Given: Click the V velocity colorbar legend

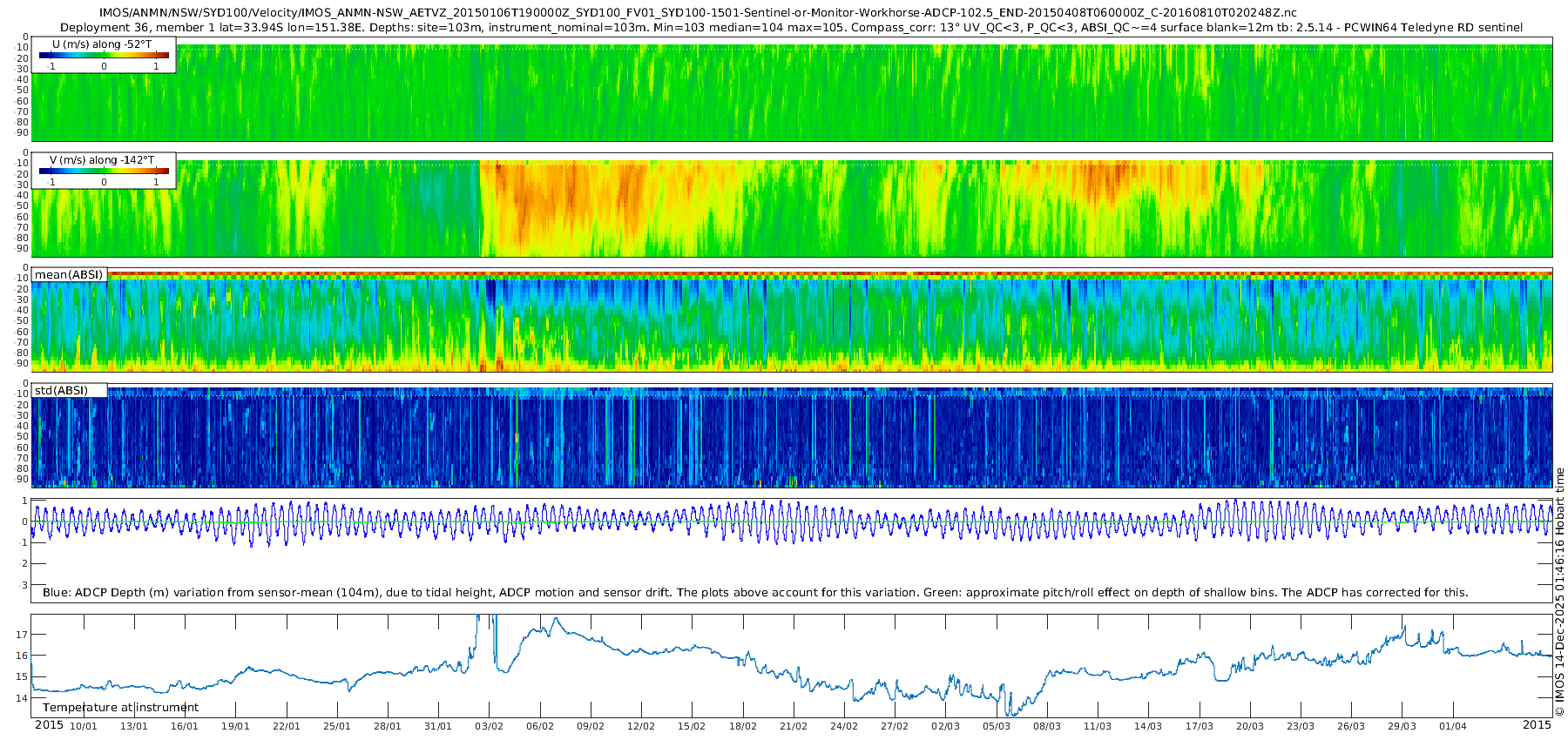Looking at the screenshot, I should tap(104, 170).
